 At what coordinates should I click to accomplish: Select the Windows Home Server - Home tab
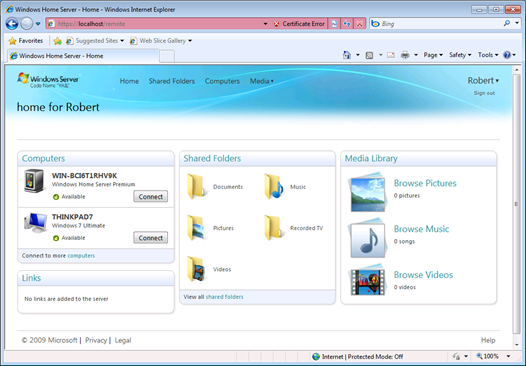point(83,56)
